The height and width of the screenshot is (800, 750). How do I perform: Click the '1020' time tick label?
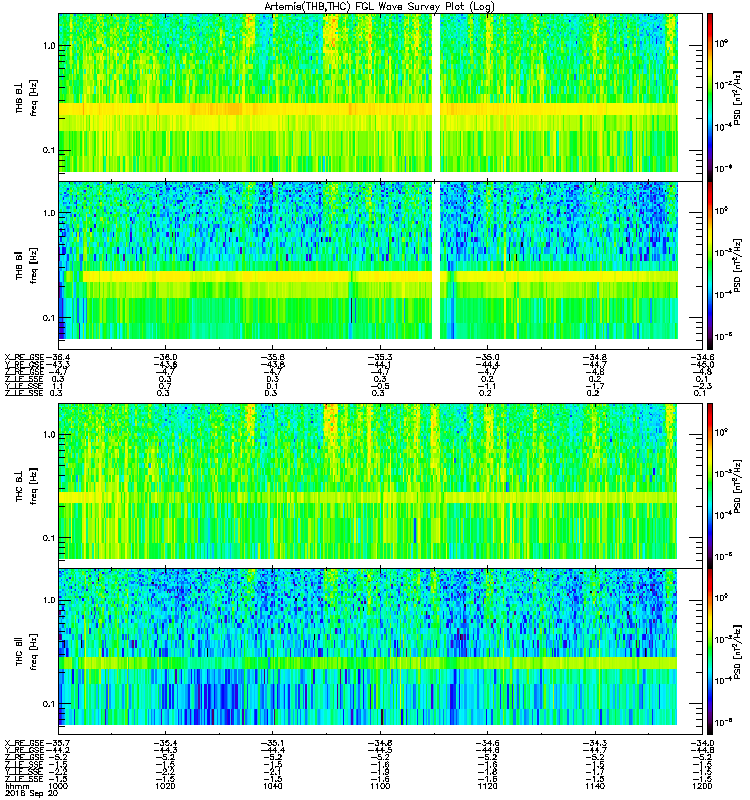165,786
